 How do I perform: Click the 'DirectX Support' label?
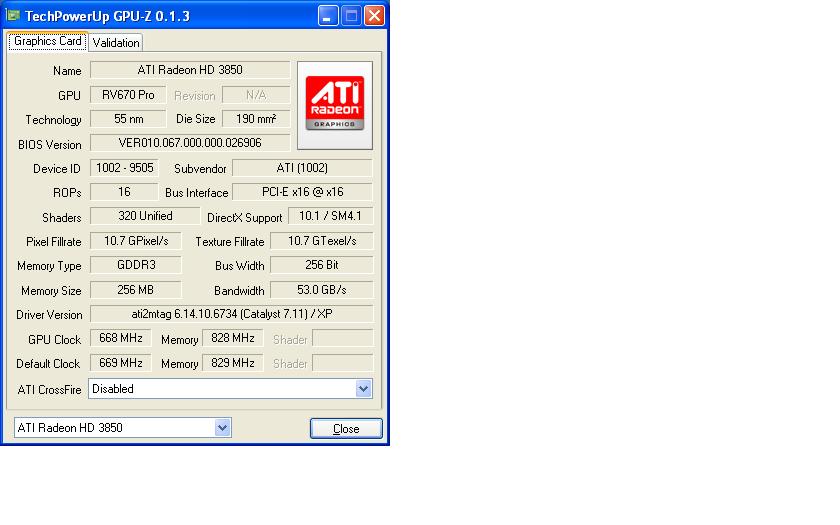pos(244,218)
